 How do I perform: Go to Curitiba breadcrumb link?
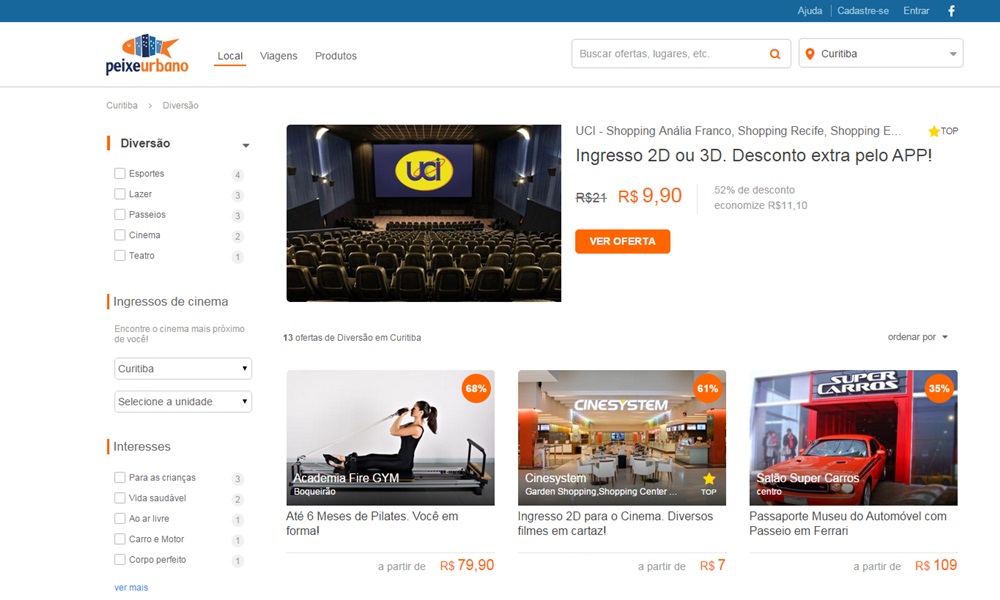(x=122, y=105)
